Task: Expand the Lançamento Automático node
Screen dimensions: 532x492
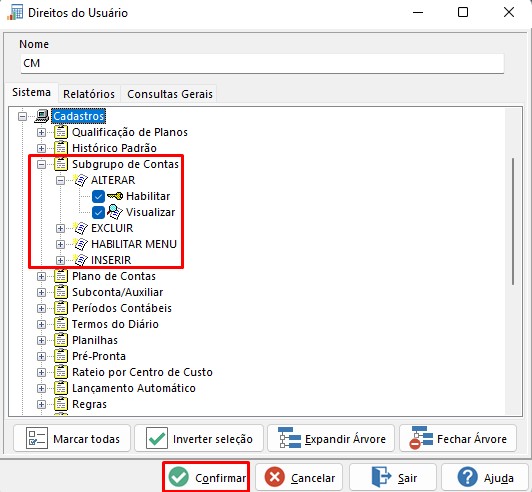Action: (x=41, y=388)
